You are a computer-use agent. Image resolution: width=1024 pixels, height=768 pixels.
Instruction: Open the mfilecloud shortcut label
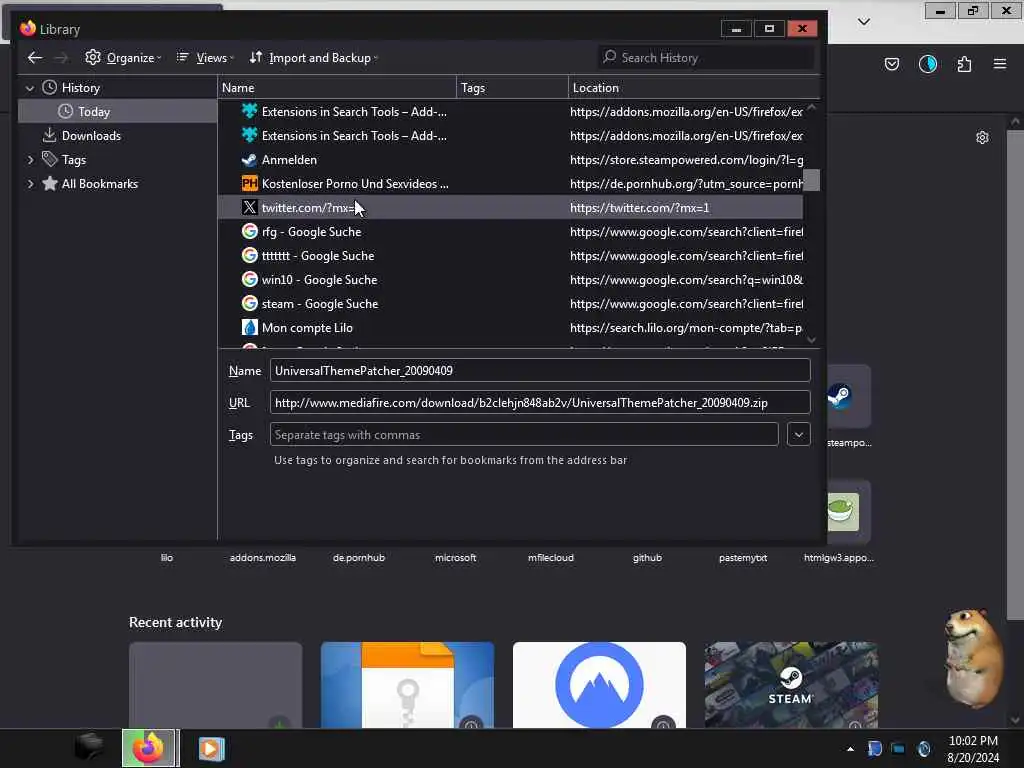(x=551, y=558)
